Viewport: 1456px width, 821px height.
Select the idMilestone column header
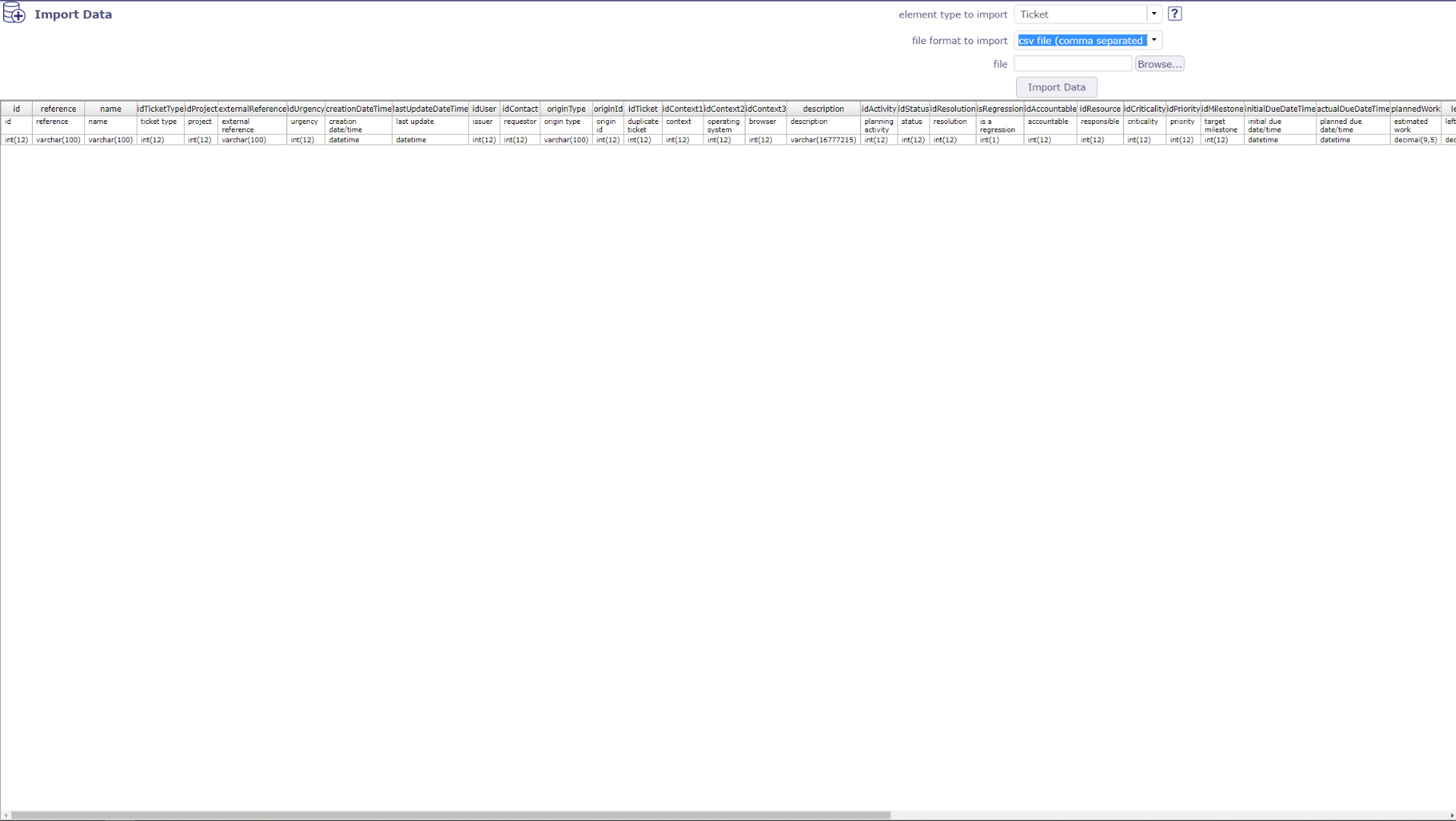1222,109
